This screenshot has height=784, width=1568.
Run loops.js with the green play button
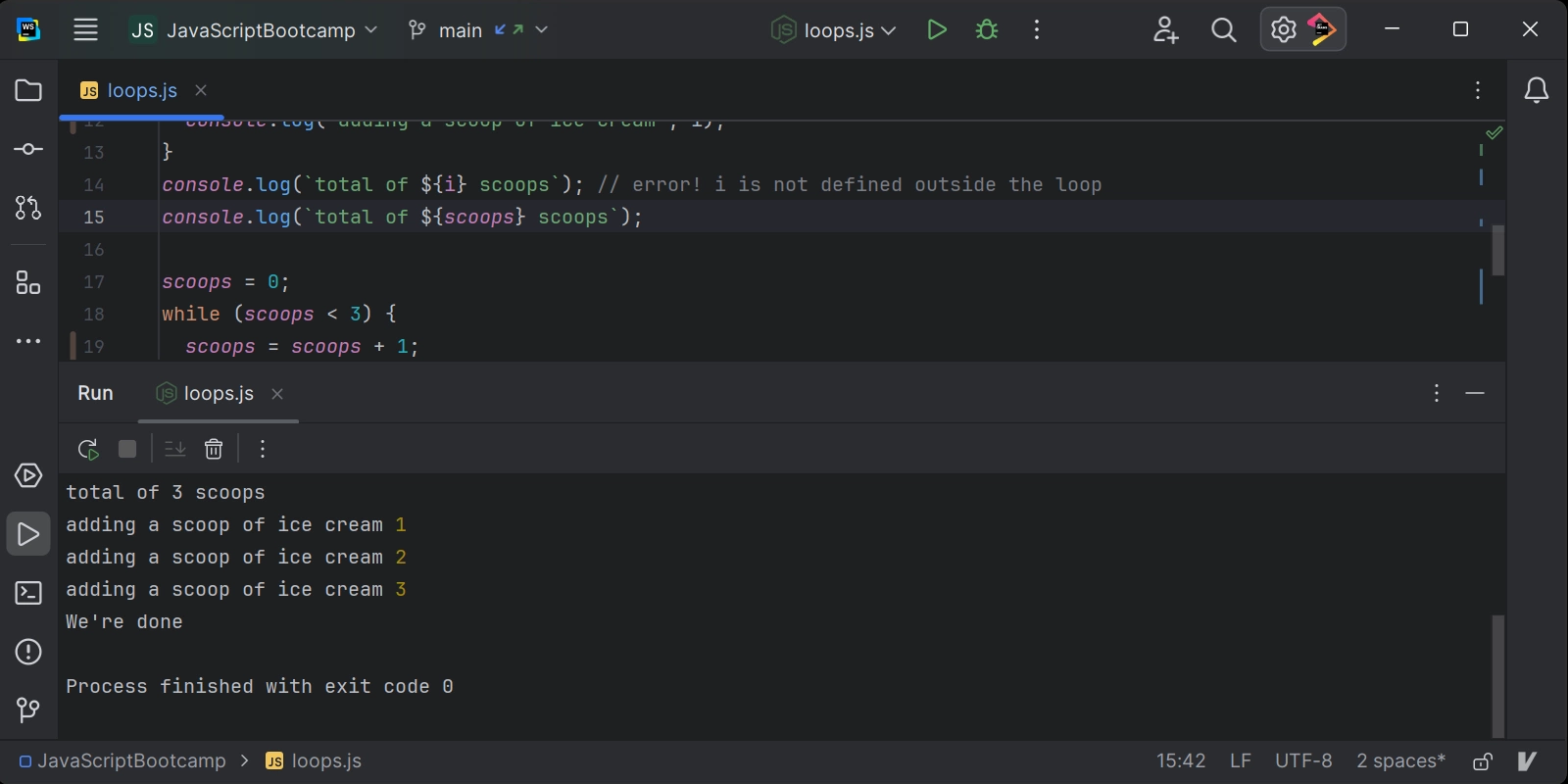coord(937,29)
